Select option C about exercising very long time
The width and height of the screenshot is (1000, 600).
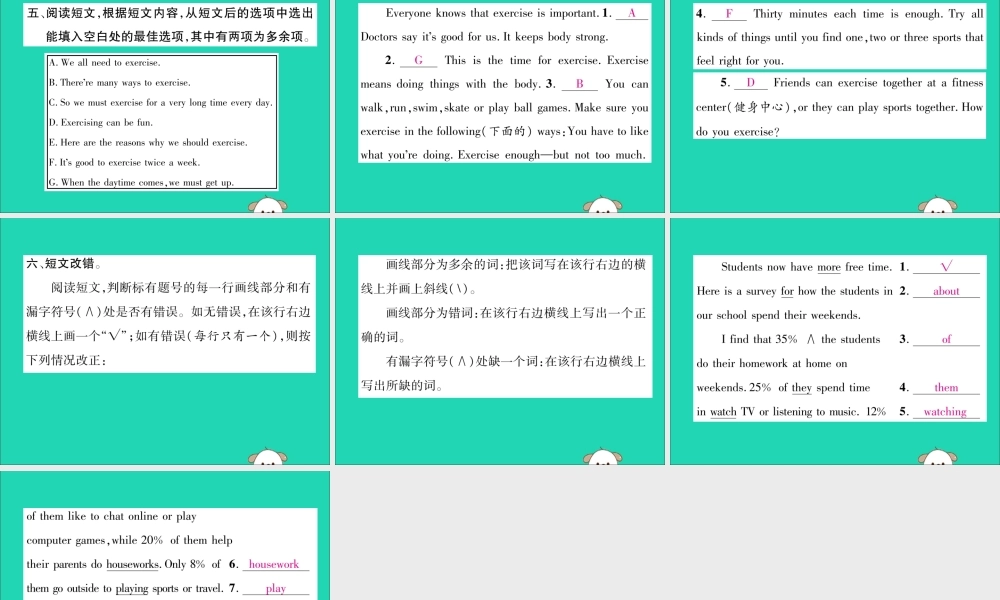161,102
